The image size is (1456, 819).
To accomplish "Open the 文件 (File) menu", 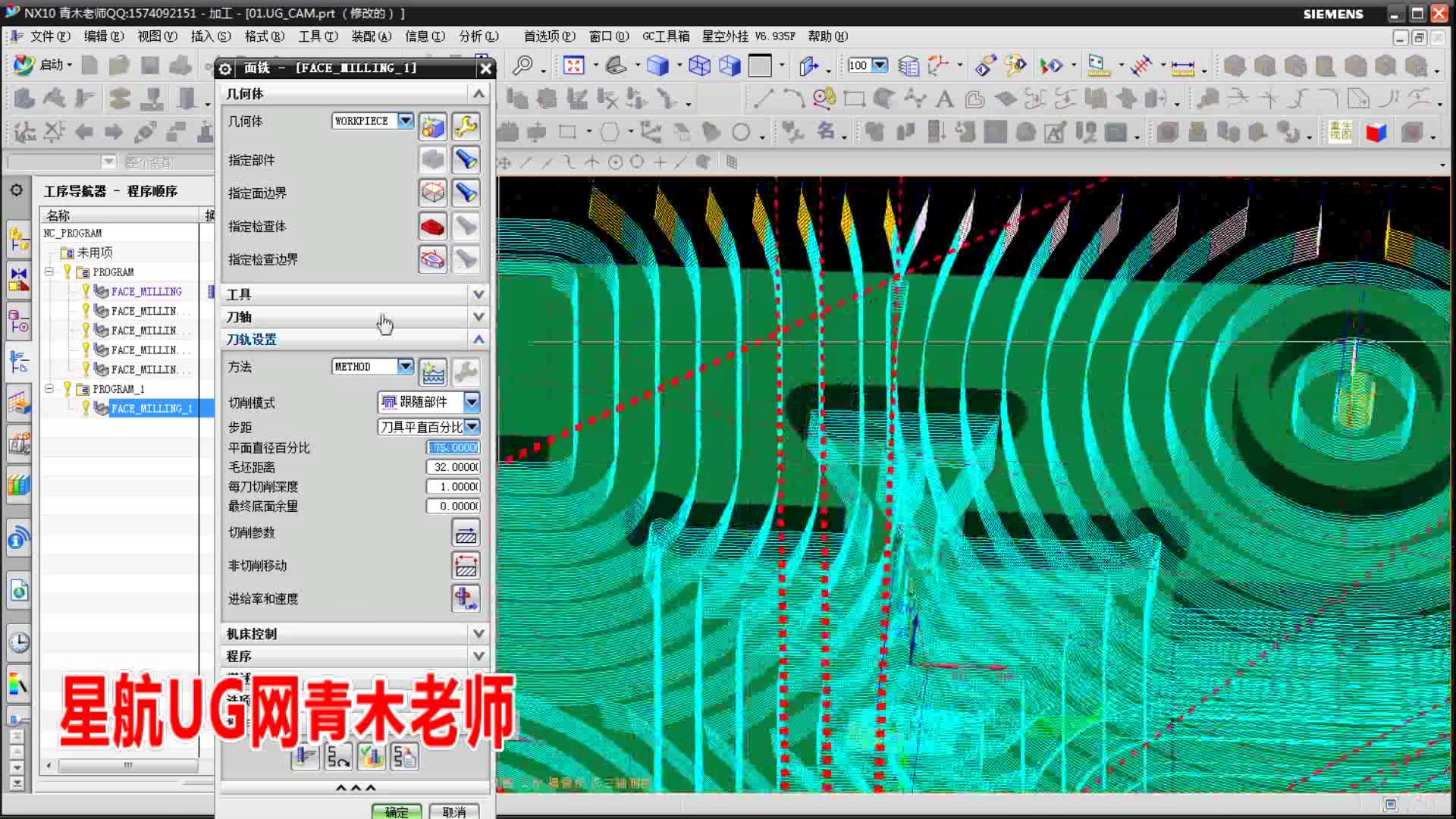I will 49,36.
